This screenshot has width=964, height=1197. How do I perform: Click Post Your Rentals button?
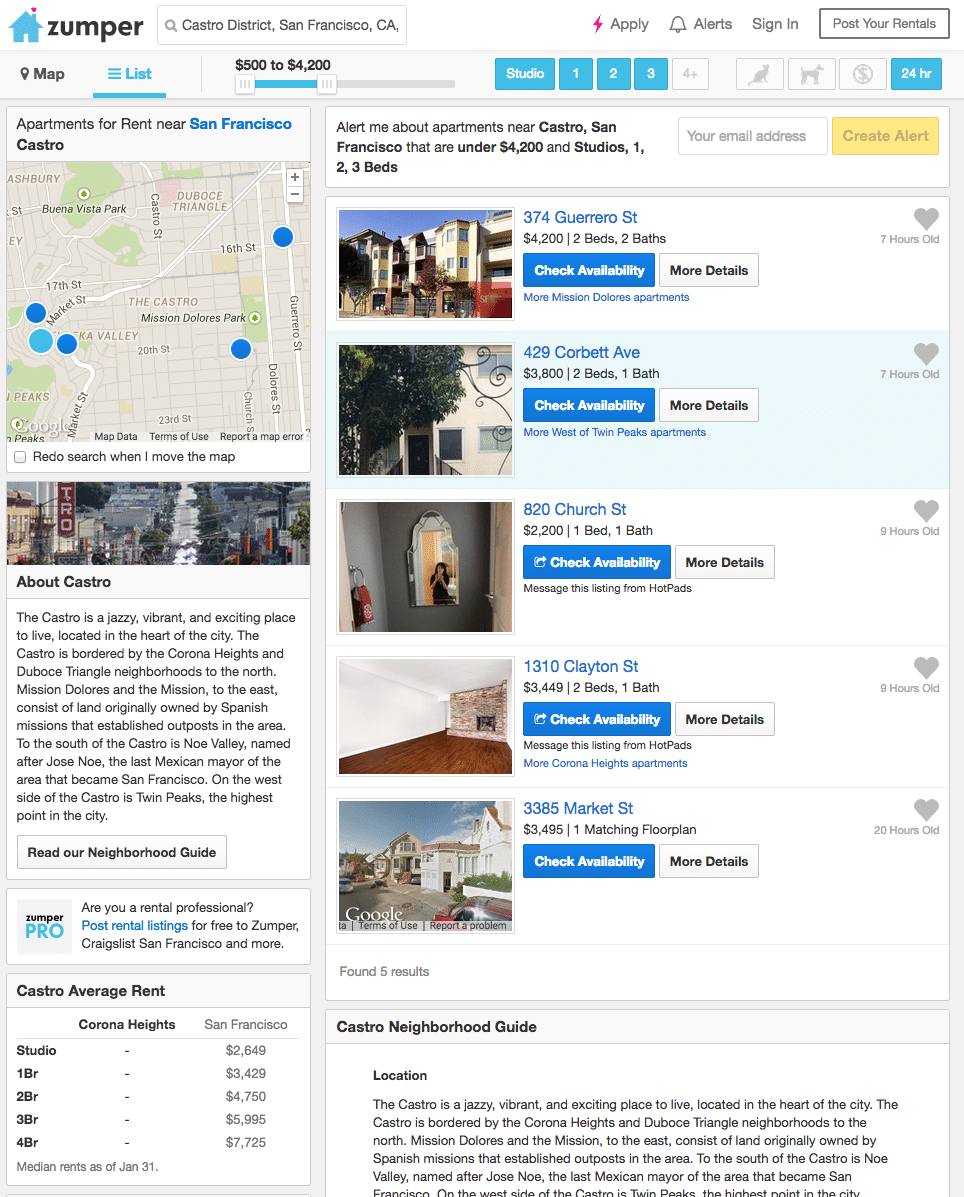(x=884, y=24)
